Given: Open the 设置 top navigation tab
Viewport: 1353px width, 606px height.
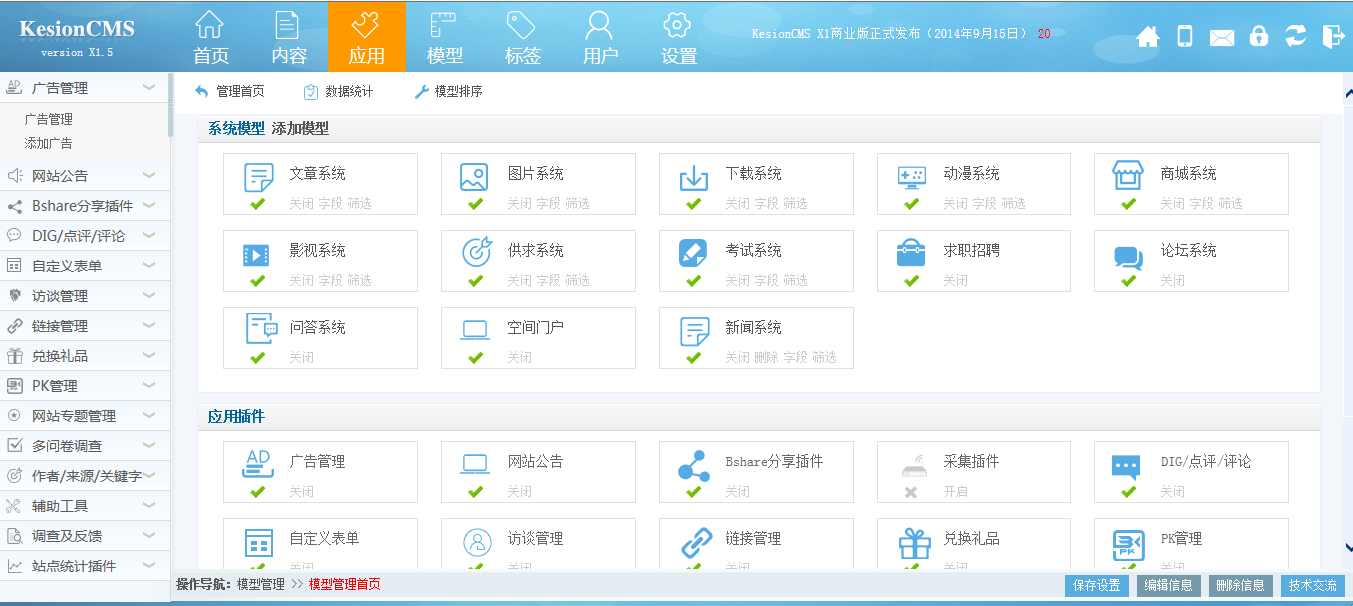Looking at the screenshot, I should [679, 36].
